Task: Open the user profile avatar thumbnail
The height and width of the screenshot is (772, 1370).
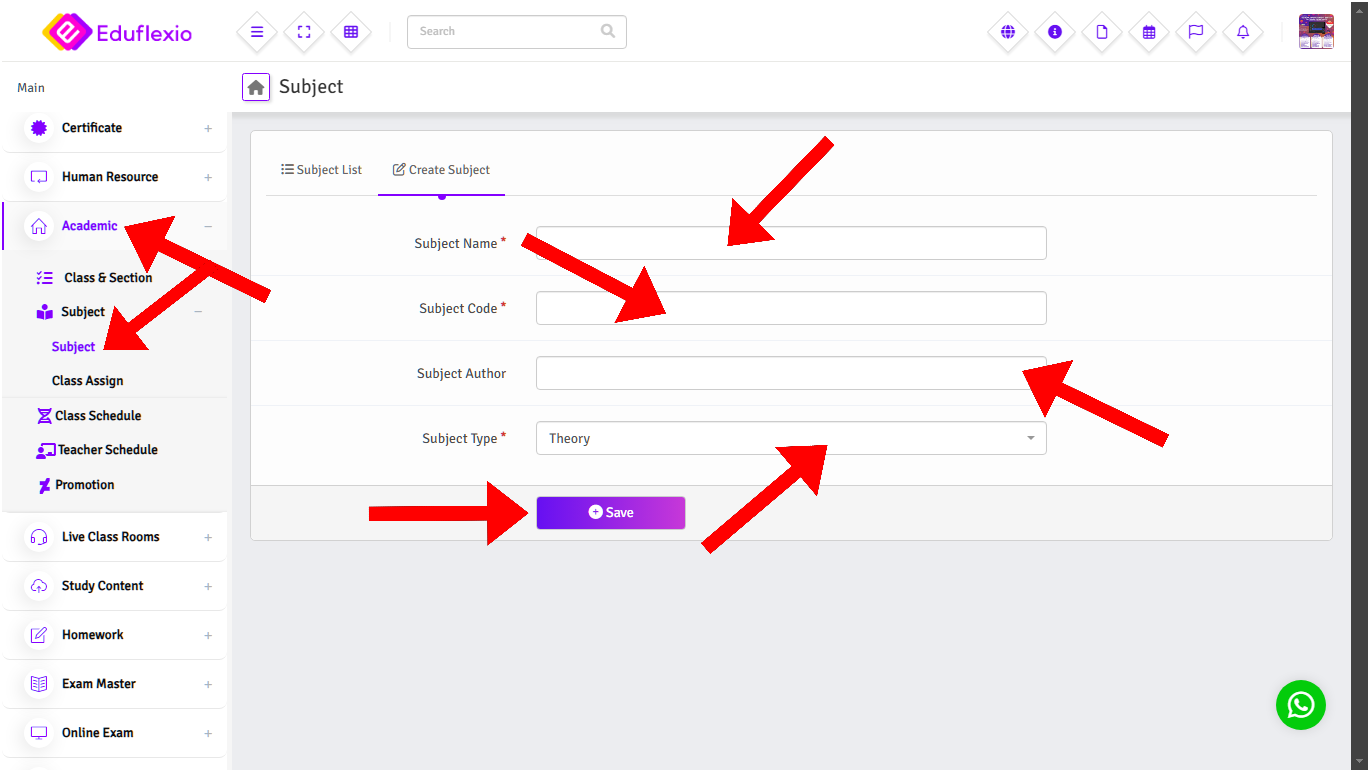Action: click(1316, 32)
